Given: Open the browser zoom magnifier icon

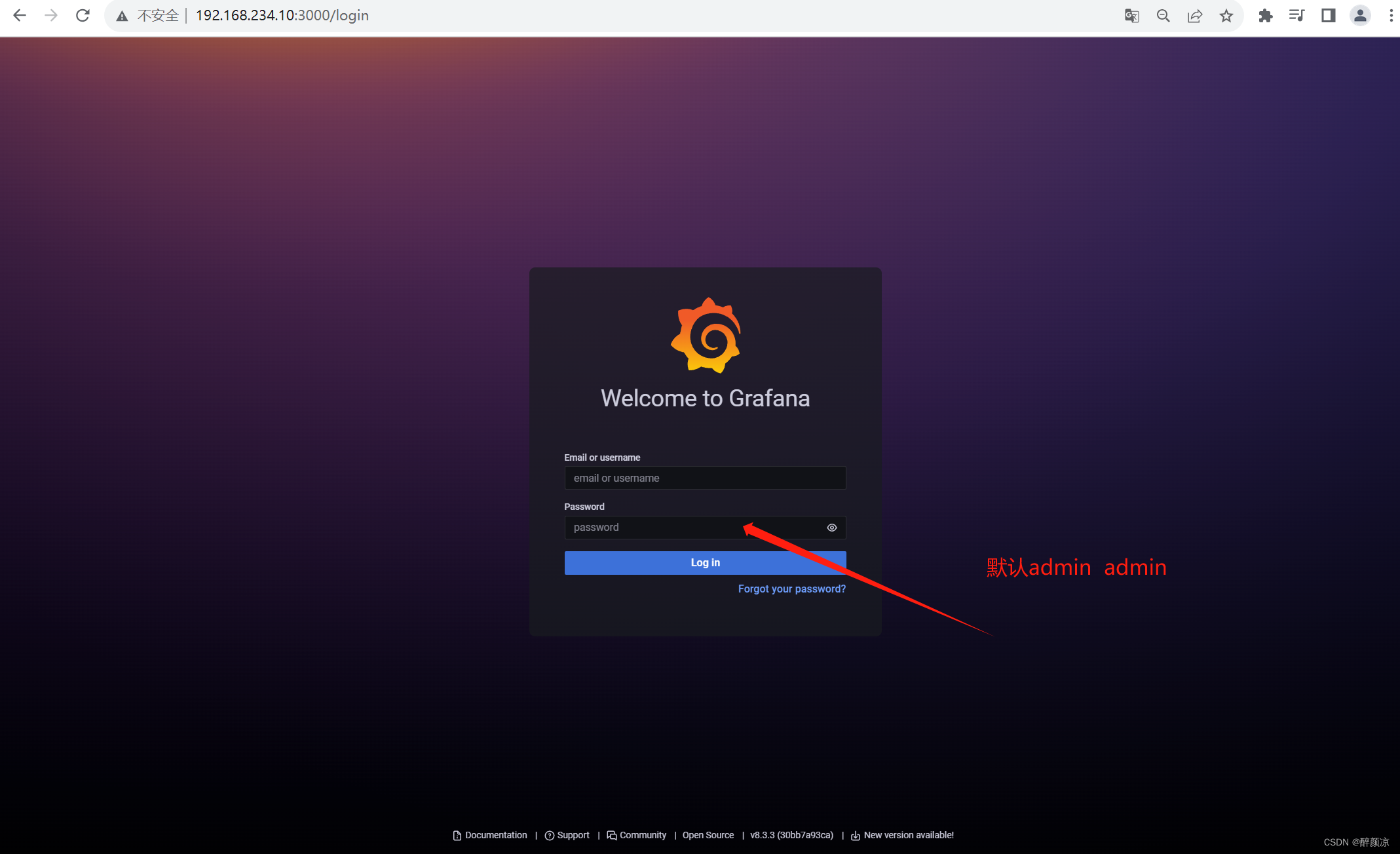Looking at the screenshot, I should click(x=1163, y=16).
